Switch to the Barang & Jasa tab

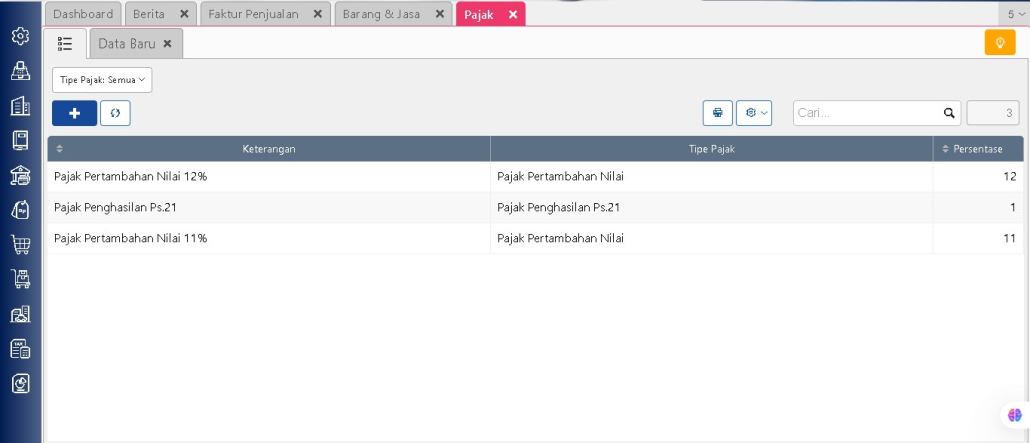tap(380, 14)
